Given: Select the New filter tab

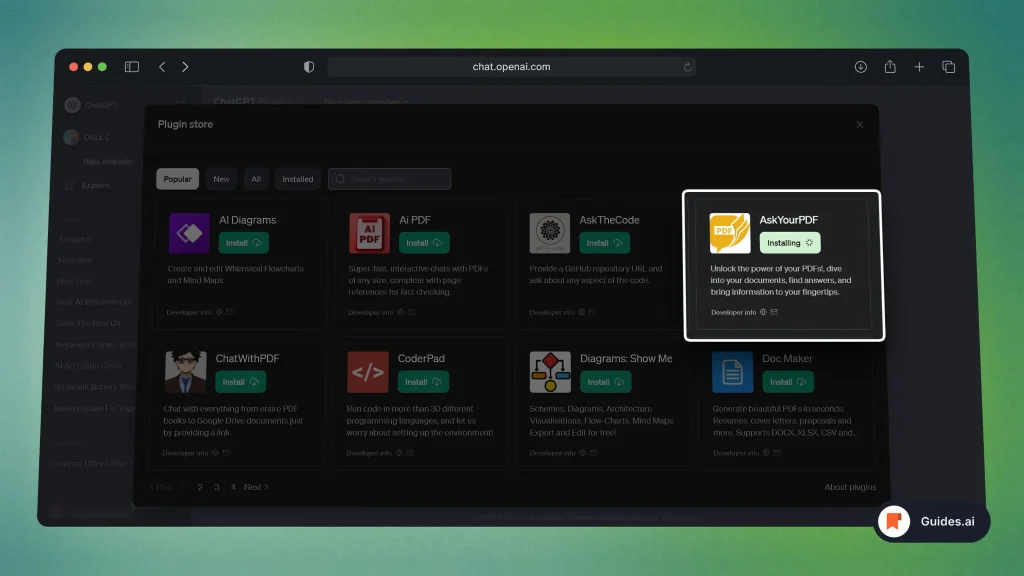Looking at the screenshot, I should tap(221, 179).
